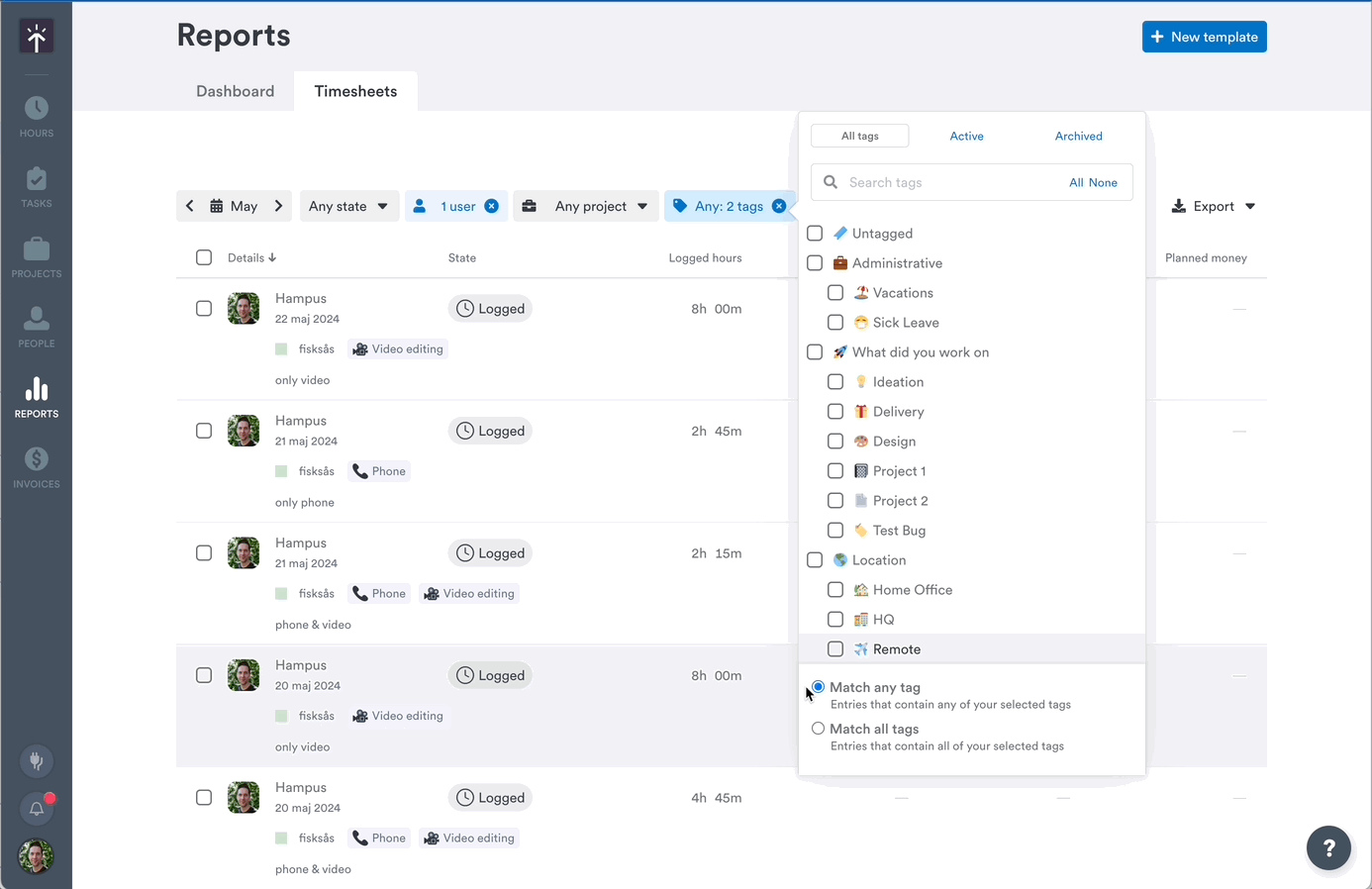Open Projects section in sidebar
The height and width of the screenshot is (889, 1372).
37,257
